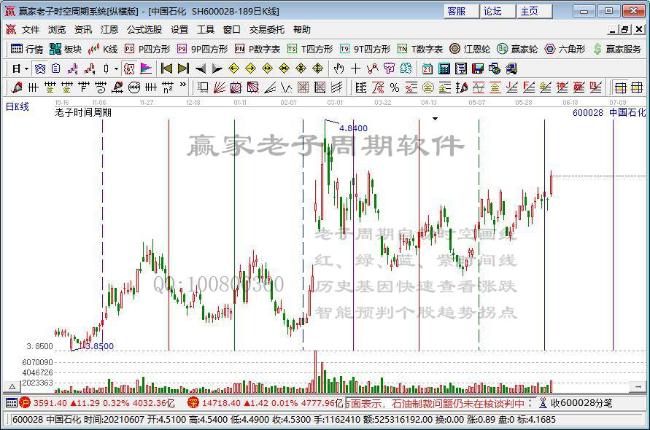Select the fan lines drawing tool

(219, 87)
